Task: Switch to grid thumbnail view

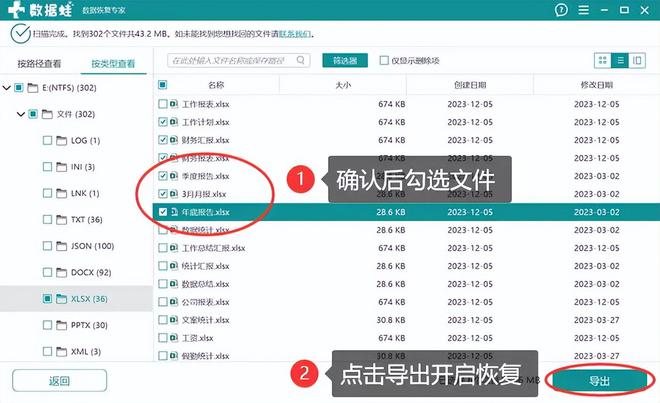Action: (602, 61)
